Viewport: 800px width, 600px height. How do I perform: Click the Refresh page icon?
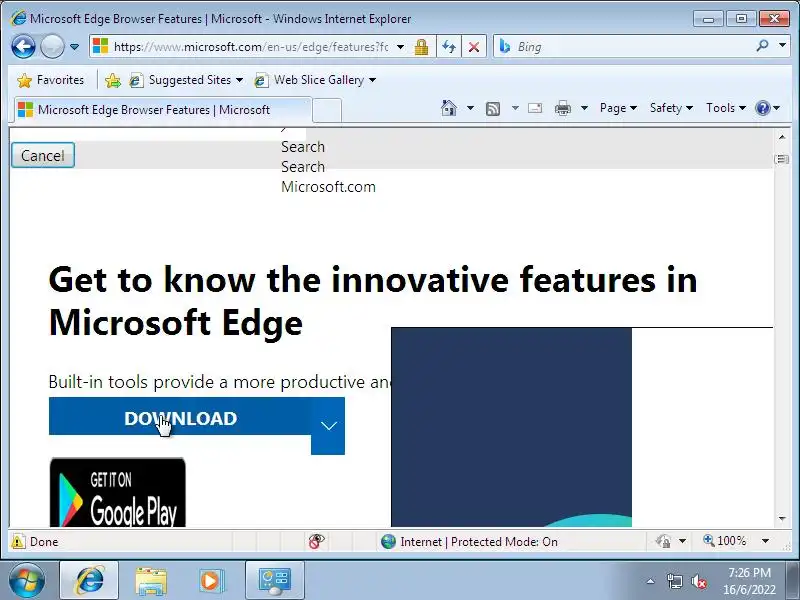(x=449, y=47)
